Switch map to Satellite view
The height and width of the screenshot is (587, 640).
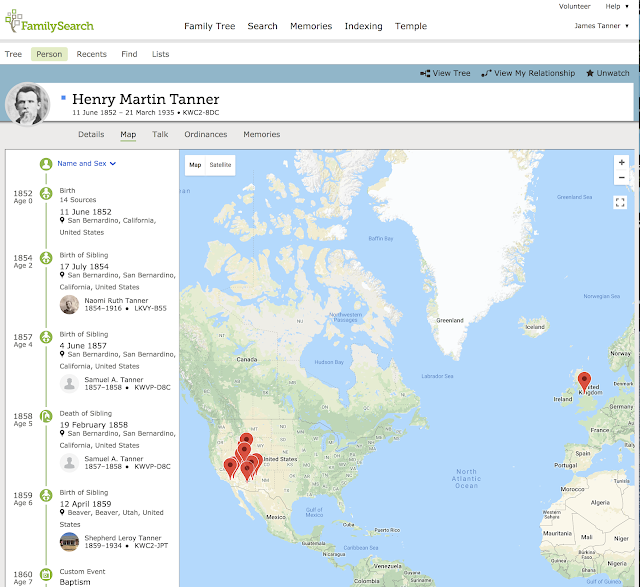pyautogui.click(x=220, y=165)
